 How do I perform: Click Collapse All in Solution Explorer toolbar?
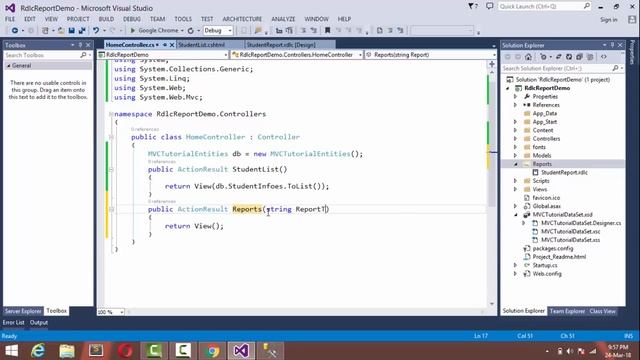[579, 57]
